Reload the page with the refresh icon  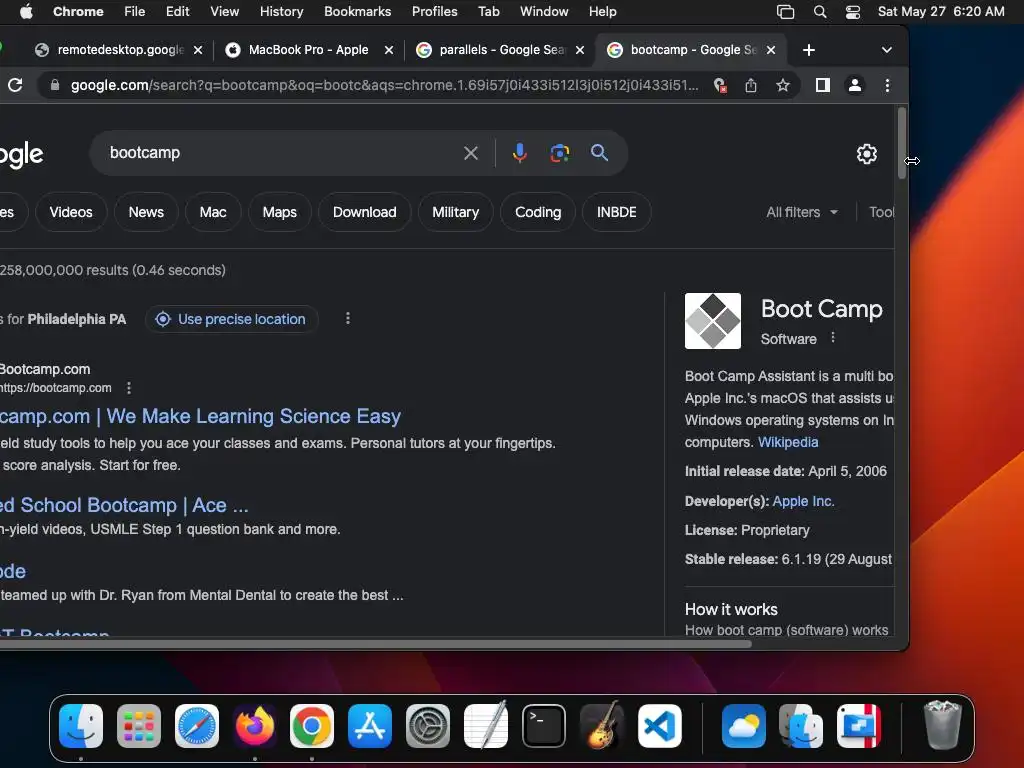pyautogui.click(x=15, y=85)
